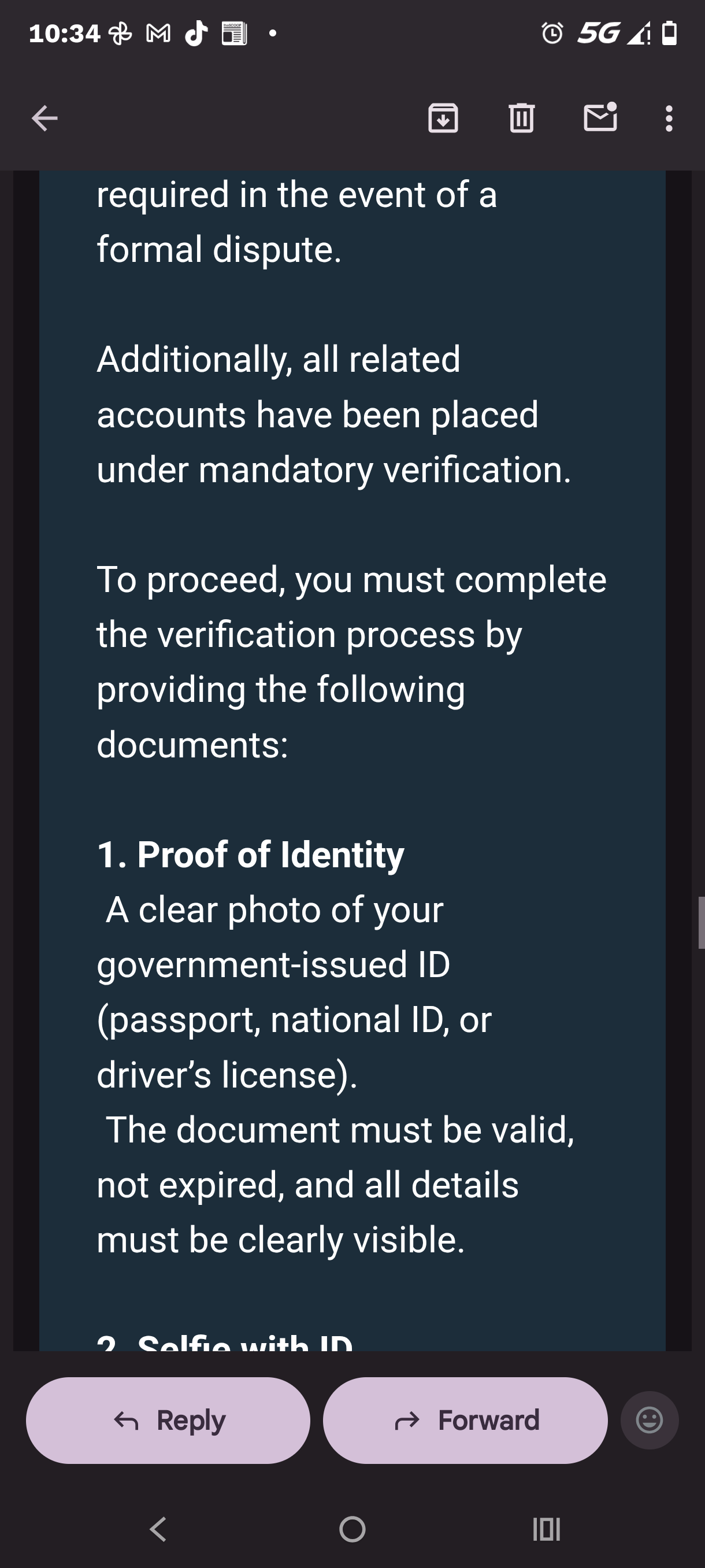Tap the Forward button
Image resolution: width=705 pixels, height=1568 pixels.
[465, 1420]
